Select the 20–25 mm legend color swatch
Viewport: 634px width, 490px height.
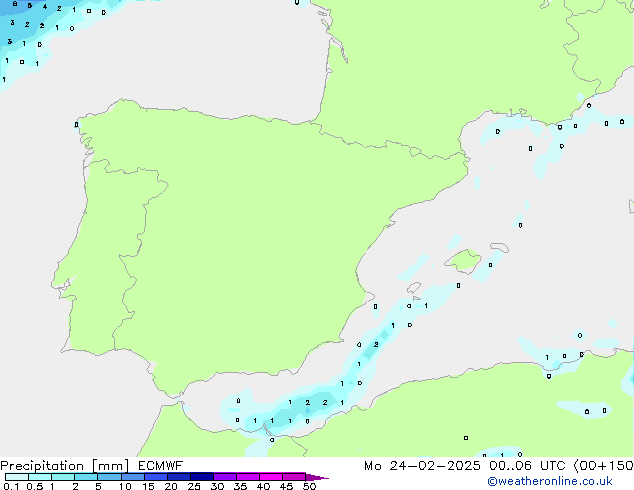[x=178, y=477]
